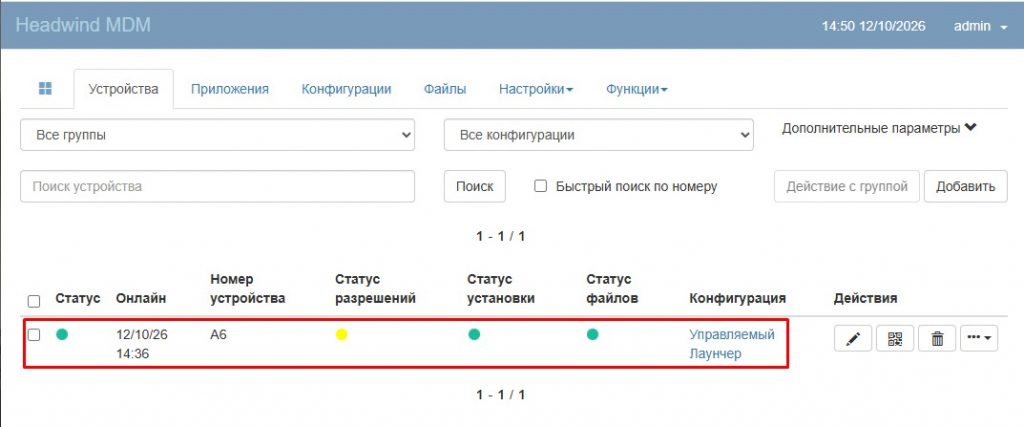Viewport: 1024px width, 427px height.
Task: Switch to the Устройства tab
Action: (x=123, y=89)
